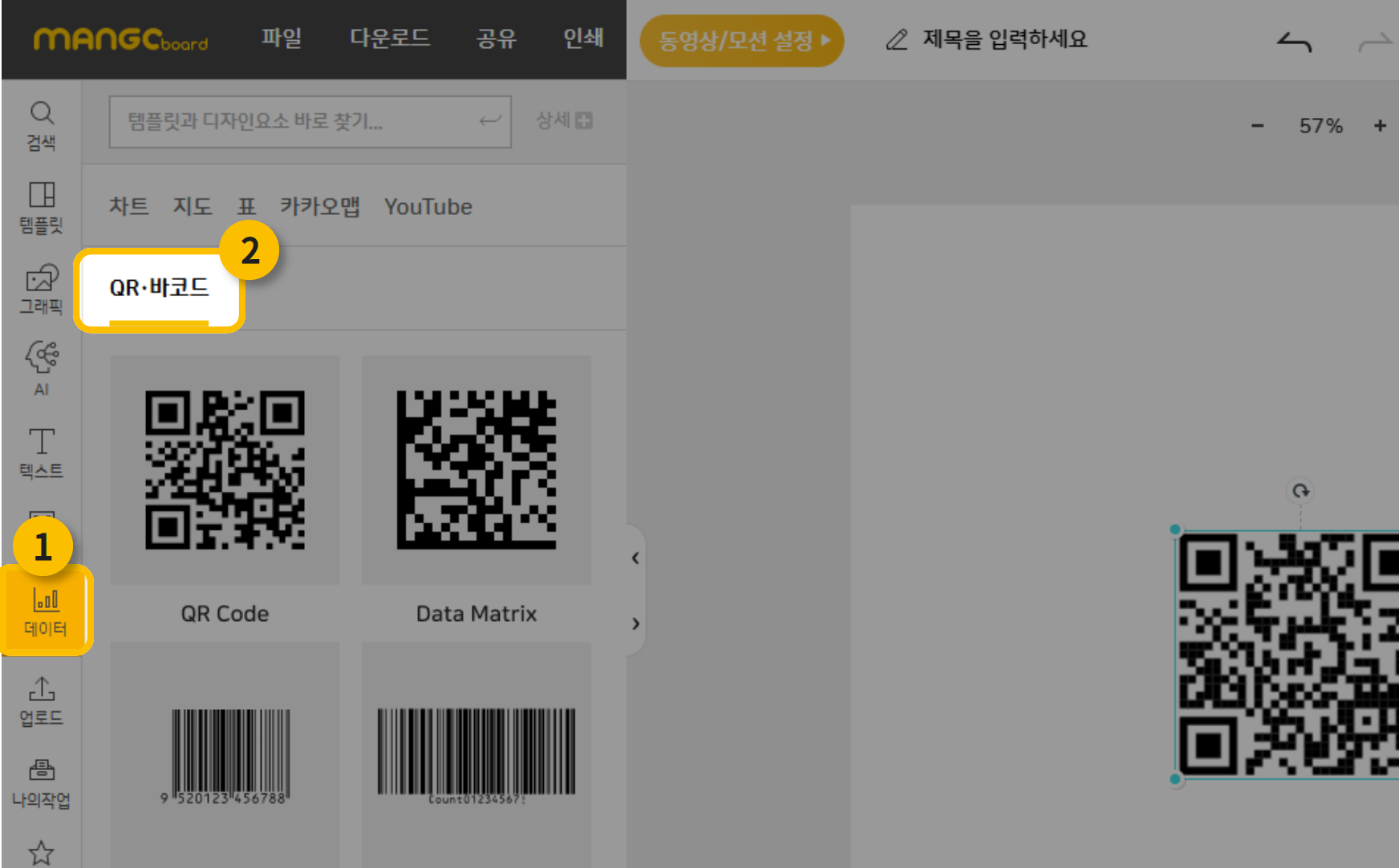
Task: Click the rotate handle above QR code
Action: tap(1300, 490)
